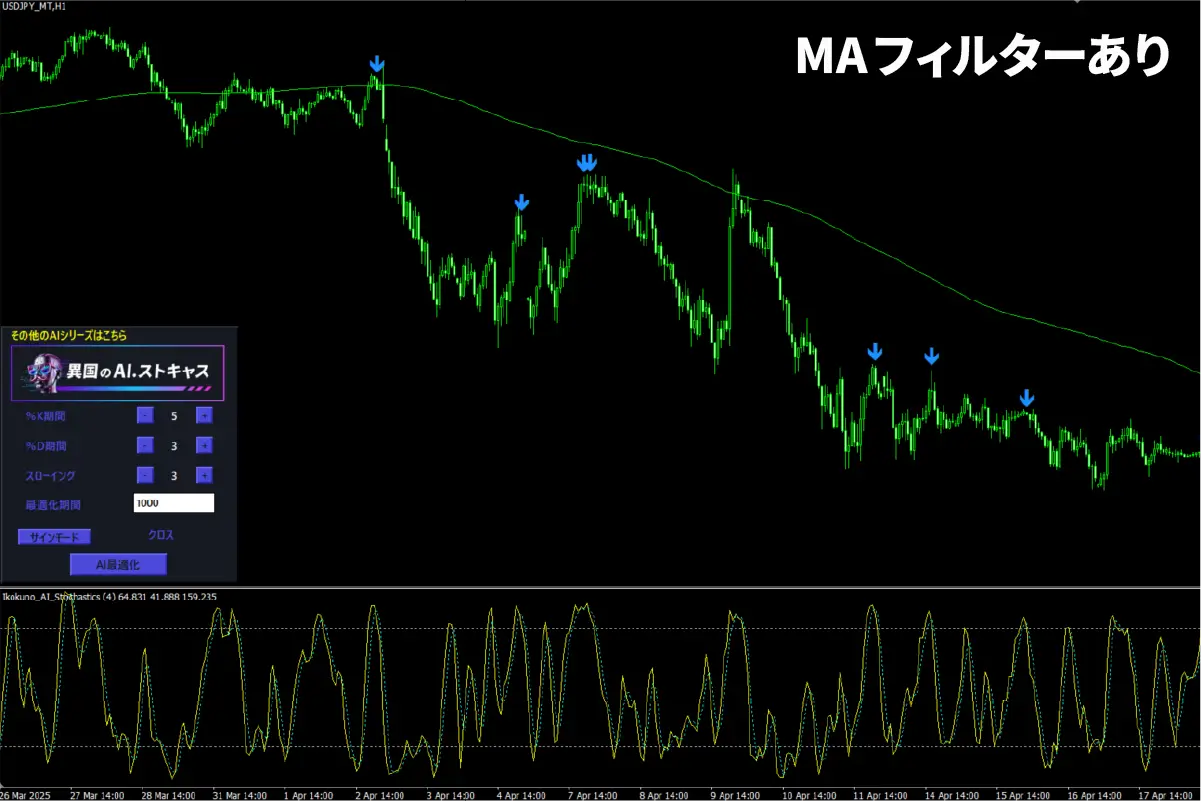
Task: Select the blue signal arrow near 14 Apr
Action: tap(932, 355)
